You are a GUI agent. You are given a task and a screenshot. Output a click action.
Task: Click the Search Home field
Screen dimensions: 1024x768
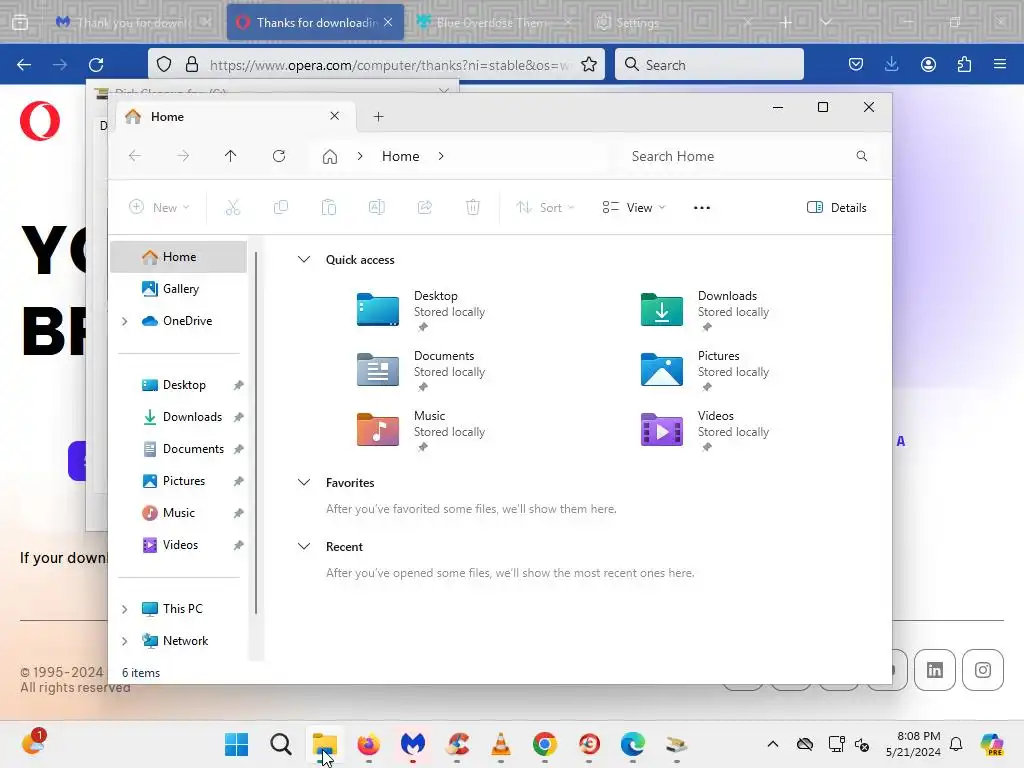tap(748, 156)
